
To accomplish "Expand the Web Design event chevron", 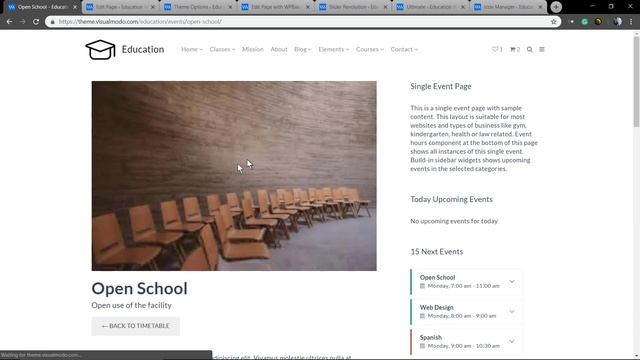I will [x=512, y=311].
